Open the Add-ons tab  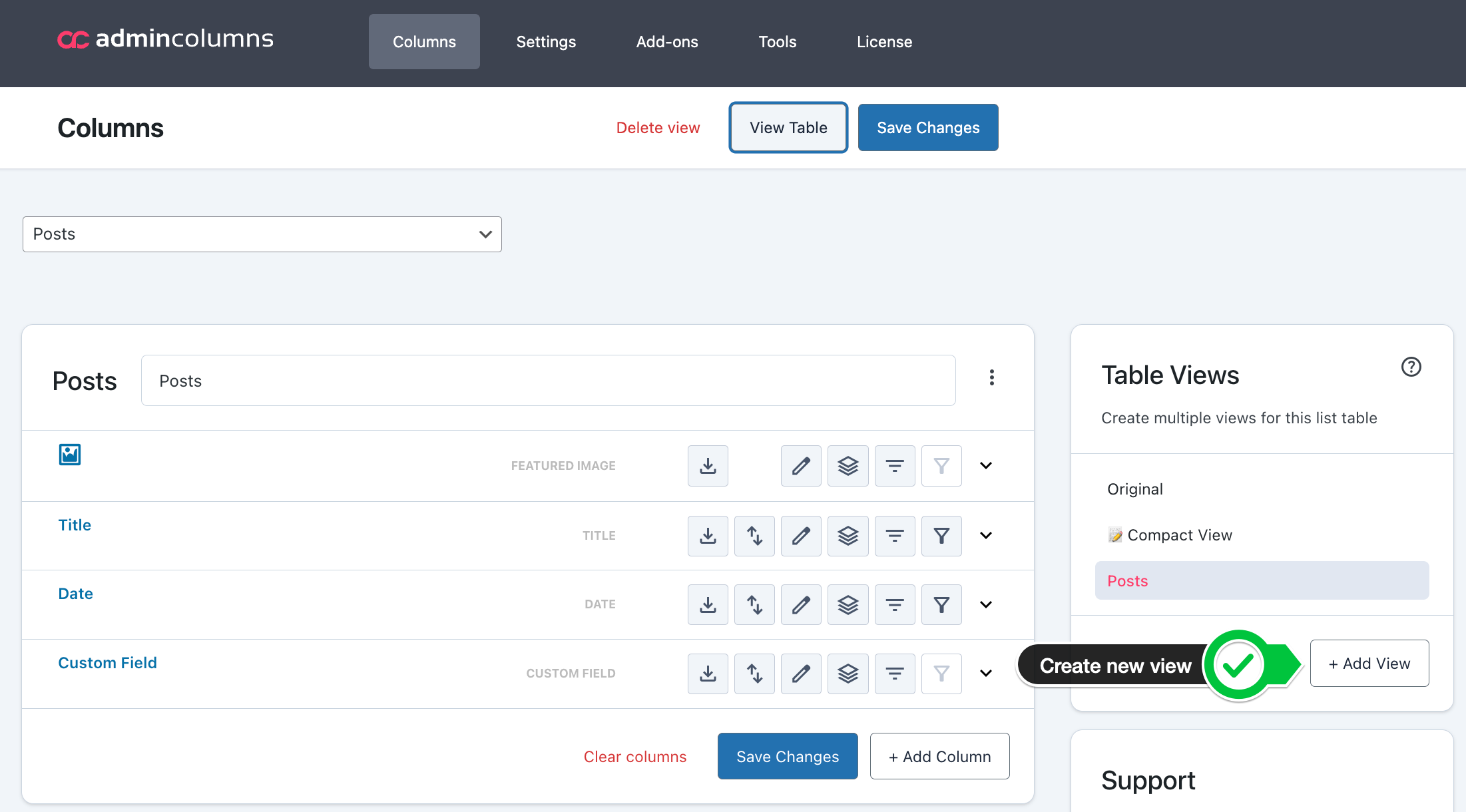point(667,42)
